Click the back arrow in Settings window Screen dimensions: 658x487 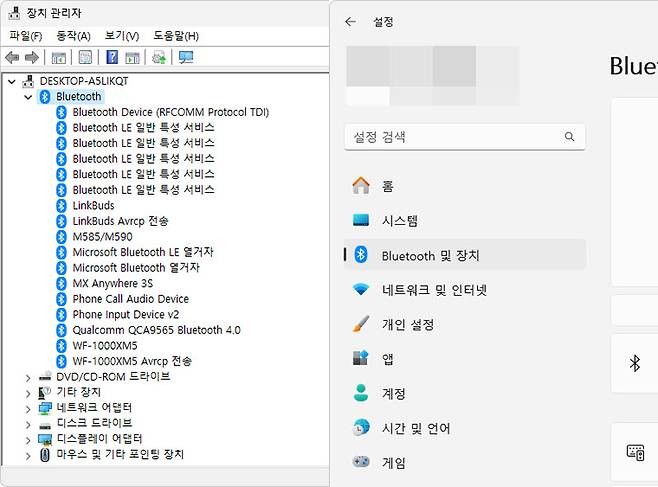pos(350,21)
